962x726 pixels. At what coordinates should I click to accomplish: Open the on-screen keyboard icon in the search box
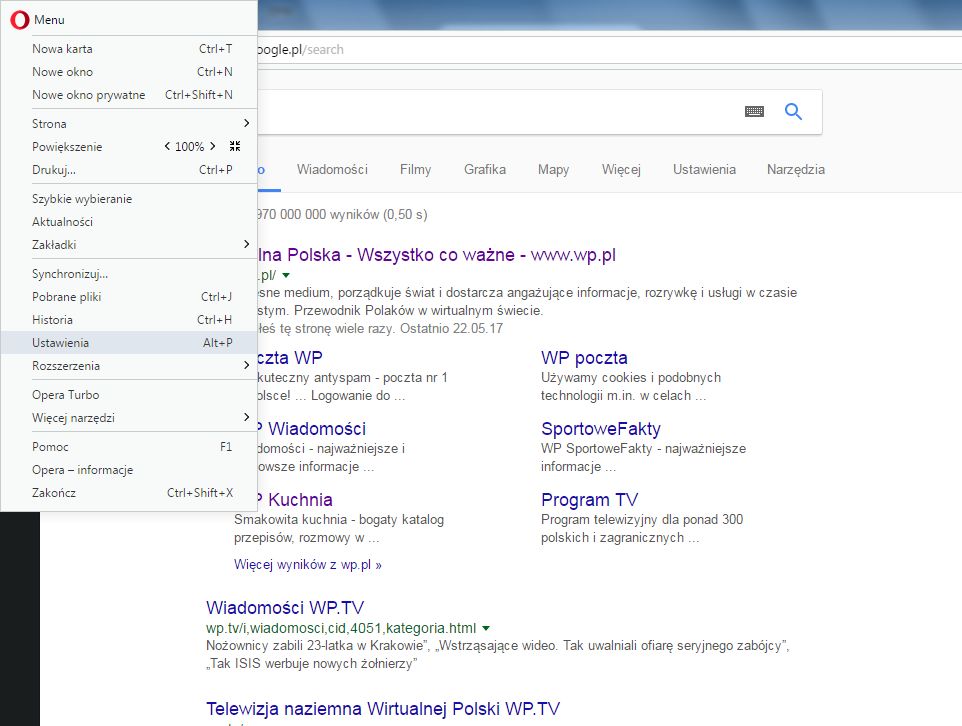(x=754, y=111)
